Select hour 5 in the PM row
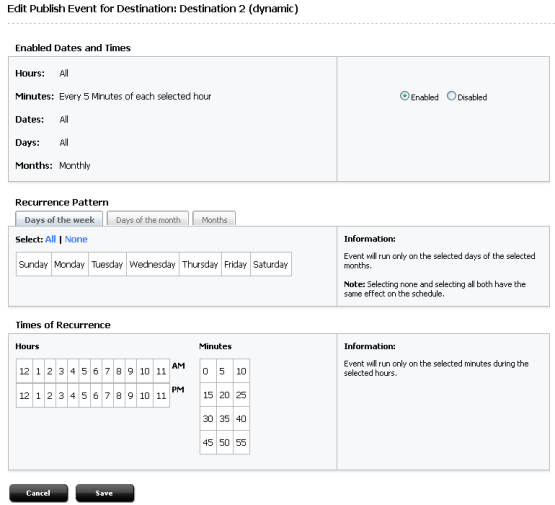 [84, 395]
